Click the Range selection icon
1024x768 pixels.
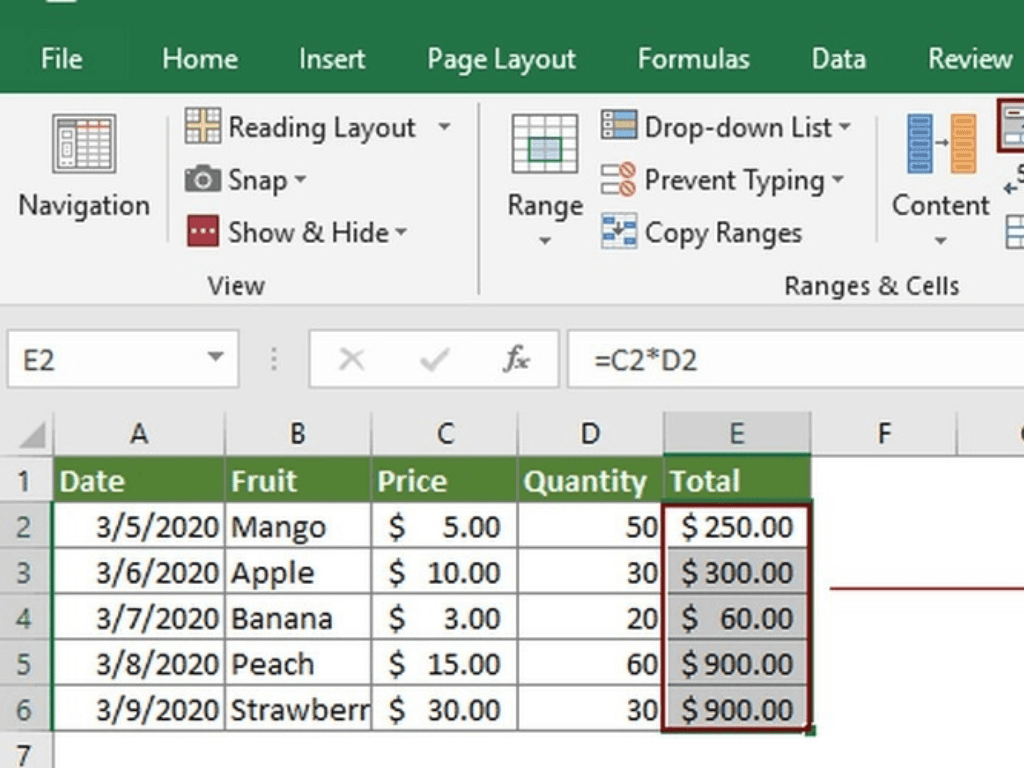point(544,145)
